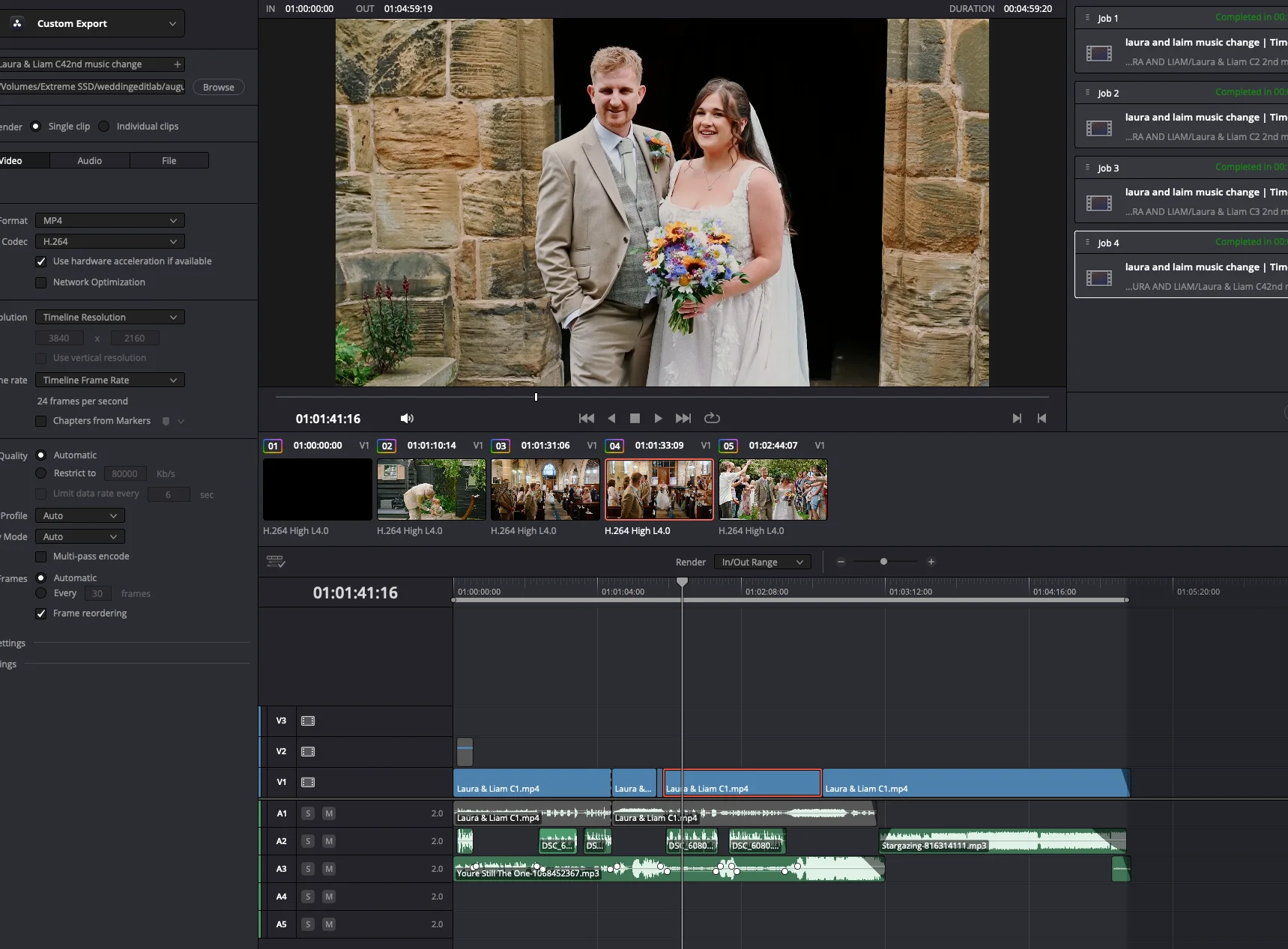
Task: Enable Chapters from Markers checkbox
Action: pos(41,421)
